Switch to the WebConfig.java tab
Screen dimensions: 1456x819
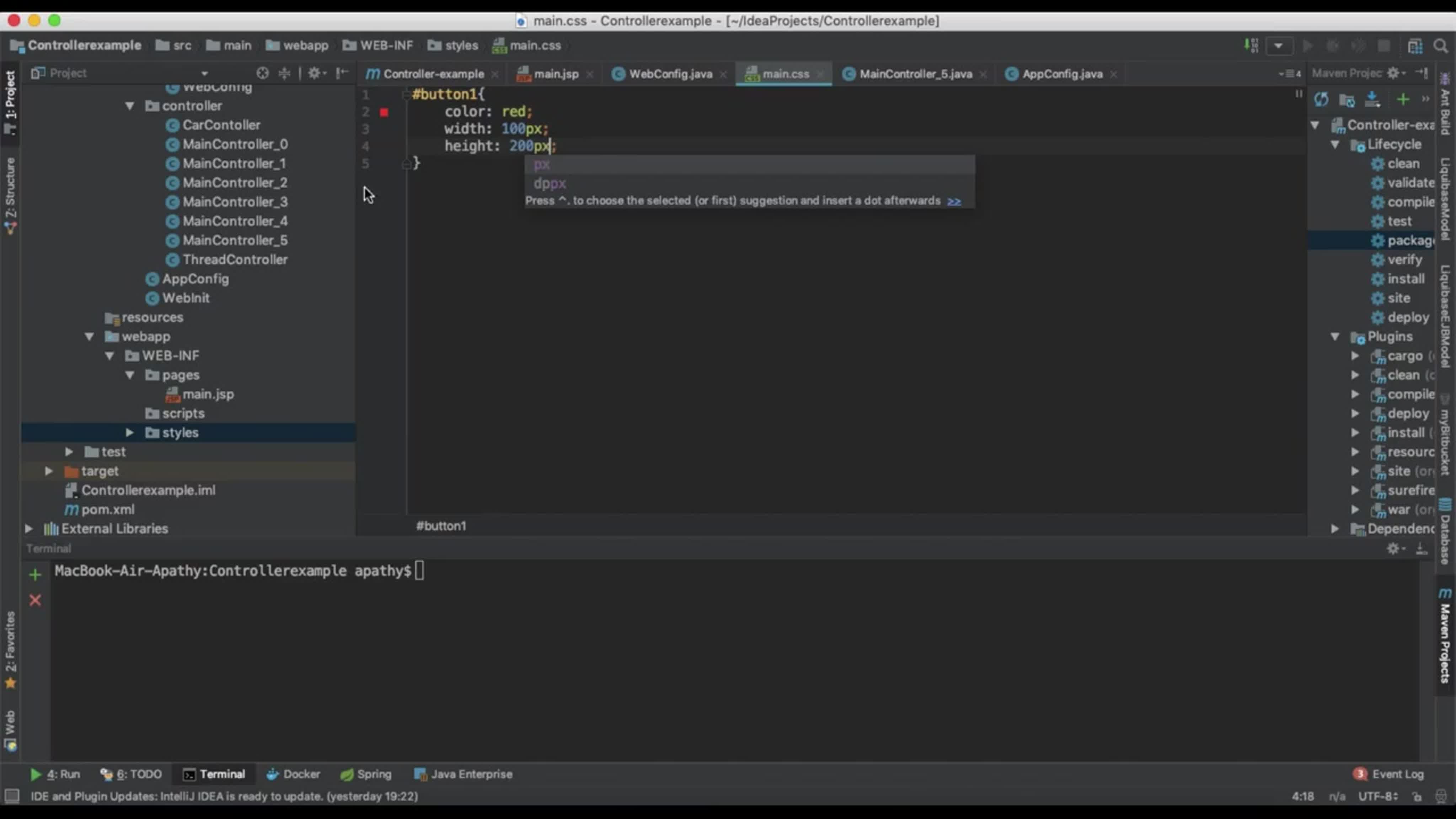670,74
